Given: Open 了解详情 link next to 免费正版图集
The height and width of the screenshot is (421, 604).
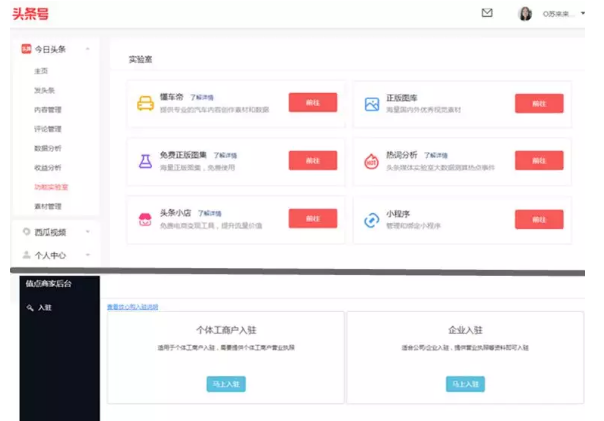Looking at the screenshot, I should (x=225, y=155).
